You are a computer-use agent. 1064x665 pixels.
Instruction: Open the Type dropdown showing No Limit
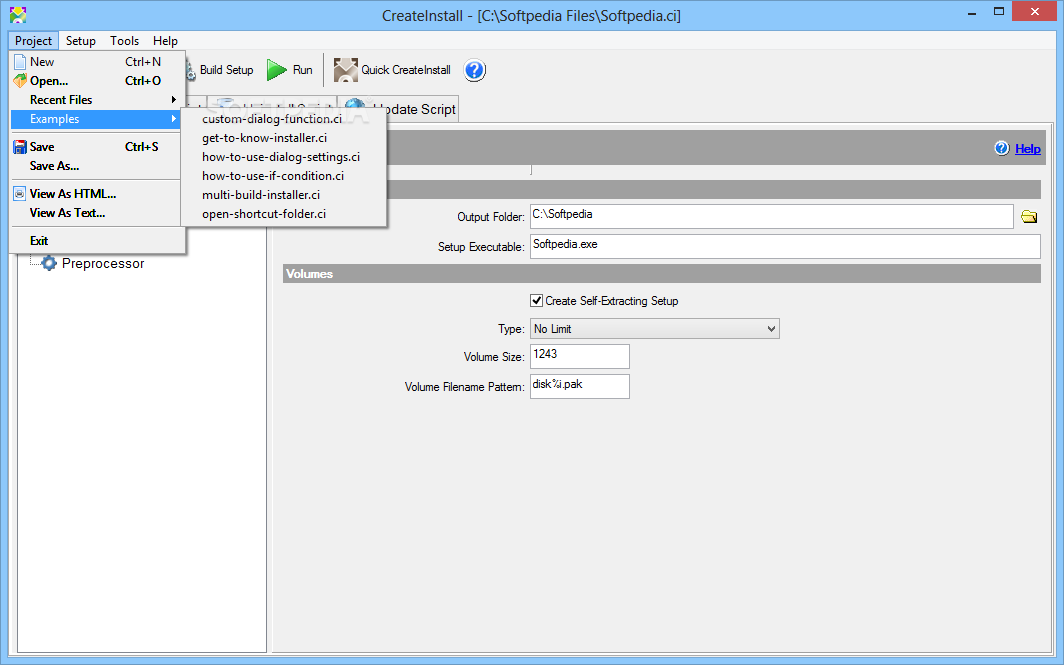tap(654, 328)
